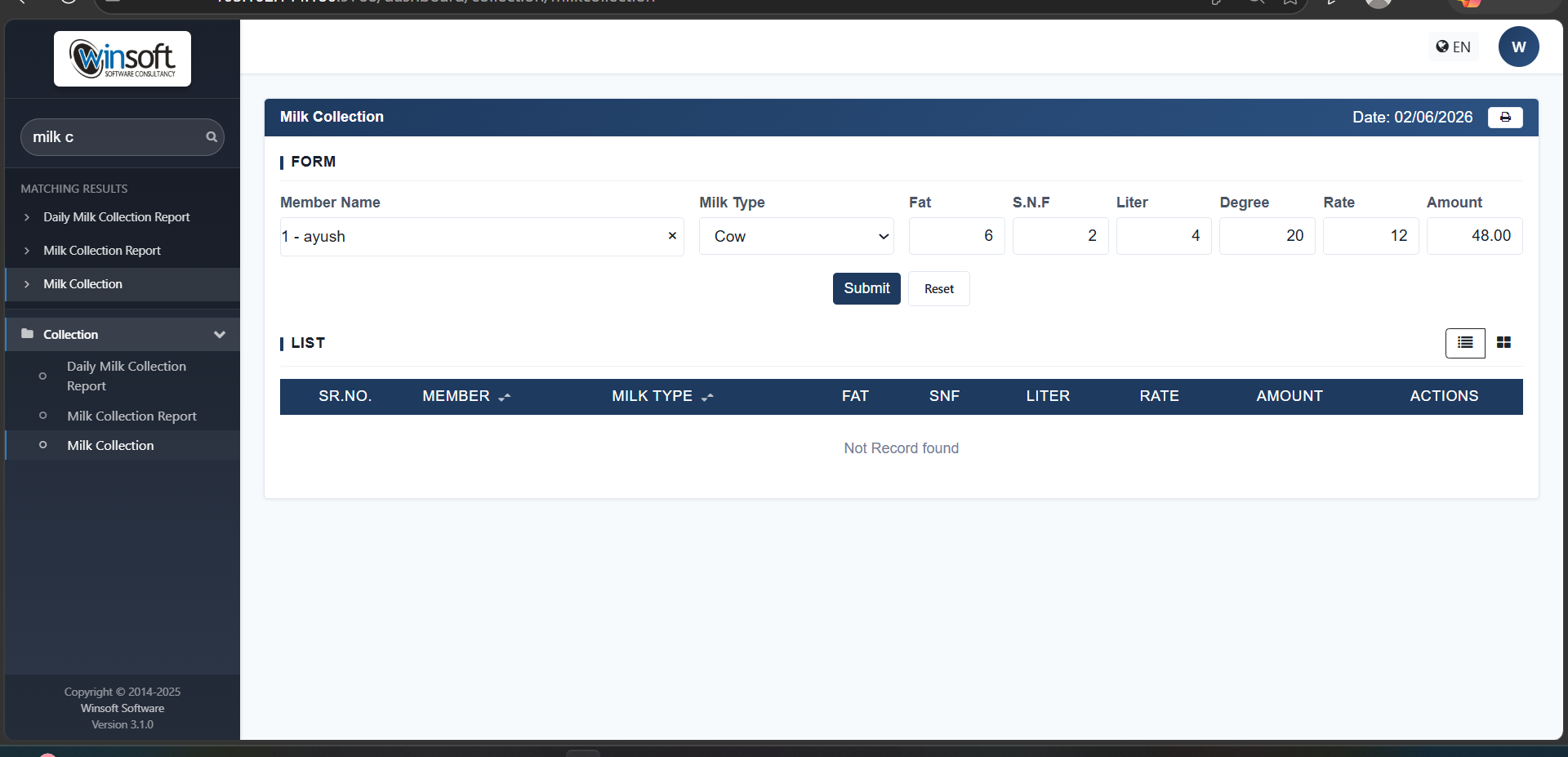1568x757 pixels.
Task: Sort the list by MEMBER column
Action: pyautogui.click(x=466, y=396)
